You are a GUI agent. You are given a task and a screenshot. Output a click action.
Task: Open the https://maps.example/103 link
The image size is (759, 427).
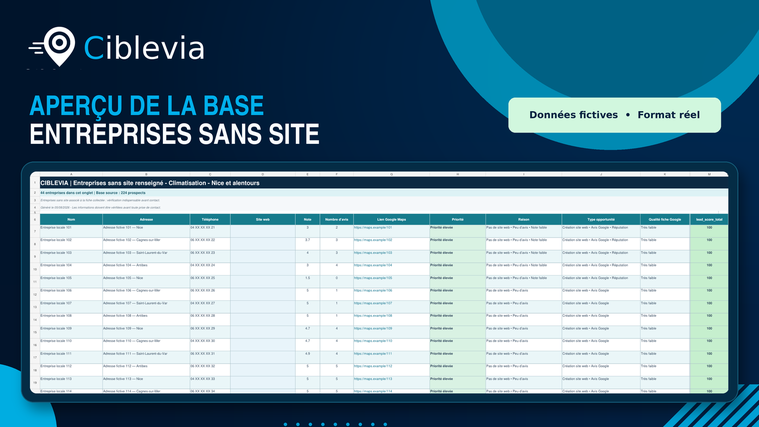point(373,253)
